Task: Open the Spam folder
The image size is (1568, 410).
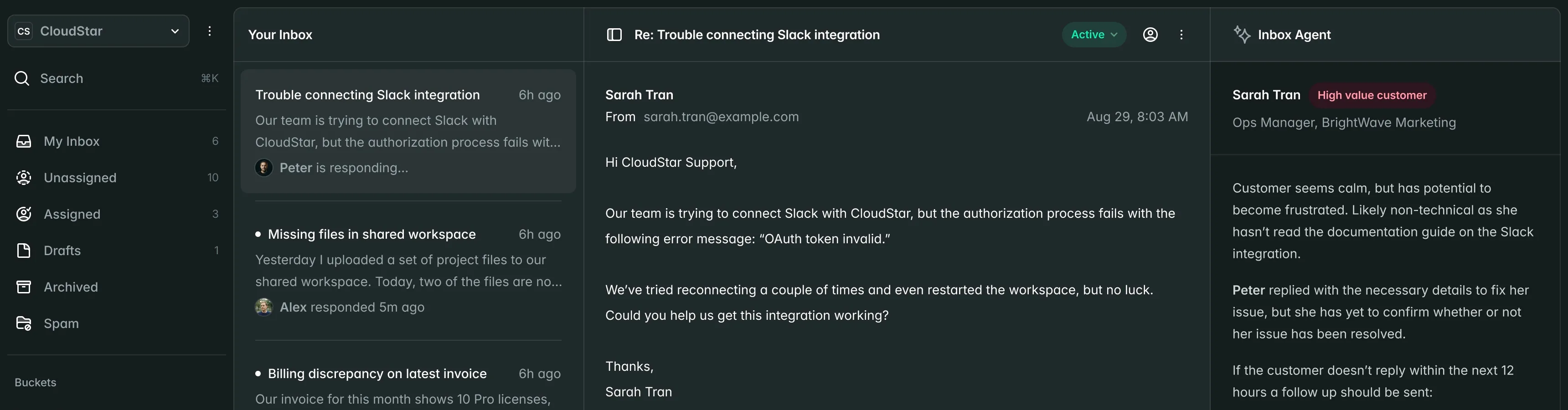Action: 61,323
